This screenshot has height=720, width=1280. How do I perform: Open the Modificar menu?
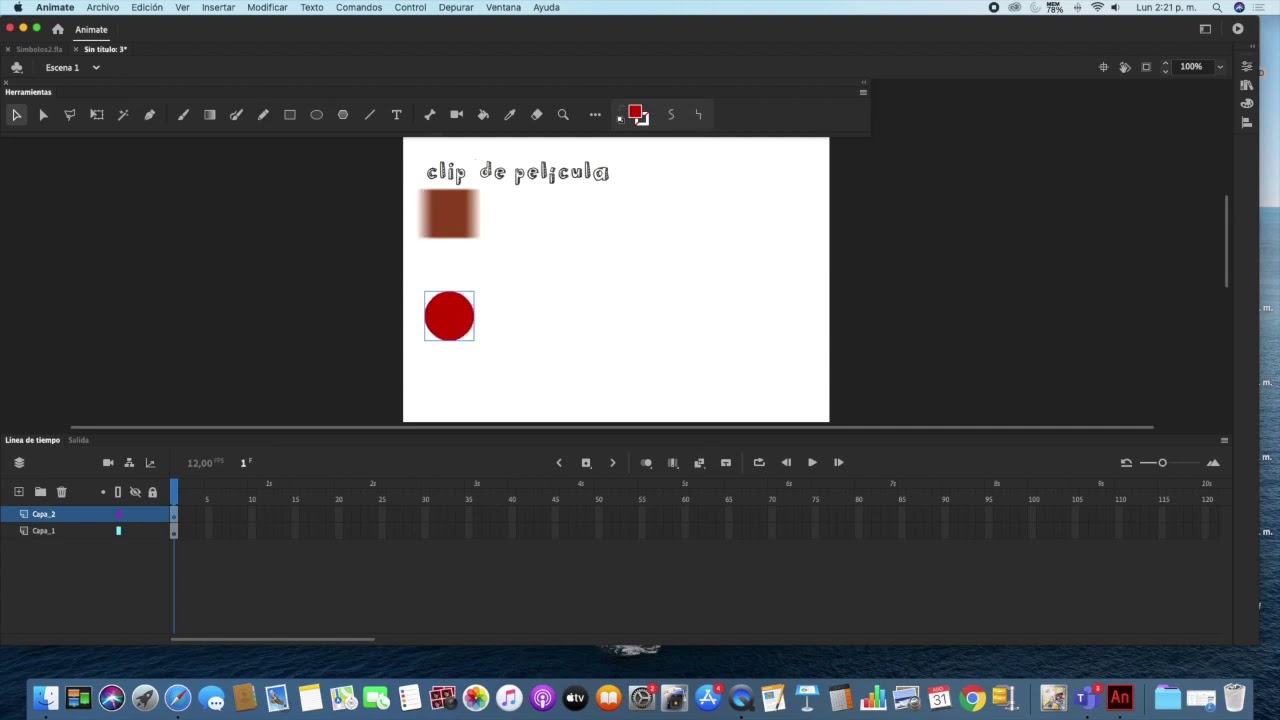pos(267,7)
